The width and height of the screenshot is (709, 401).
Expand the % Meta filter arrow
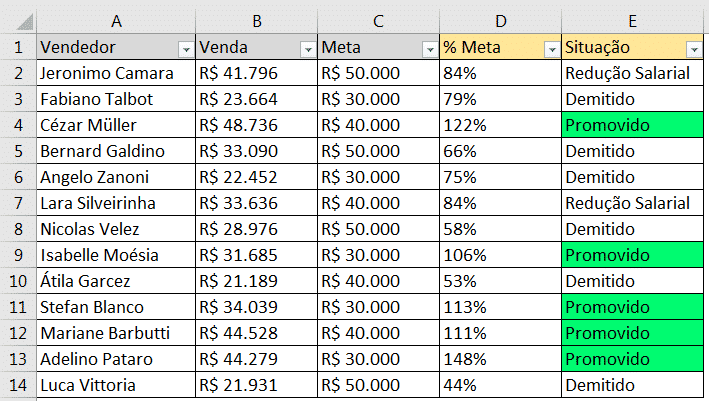pos(551,48)
